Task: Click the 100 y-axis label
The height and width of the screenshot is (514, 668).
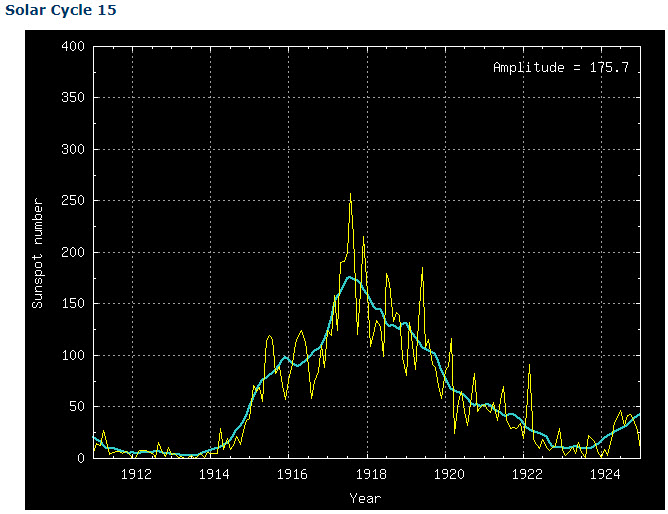Action: point(73,355)
